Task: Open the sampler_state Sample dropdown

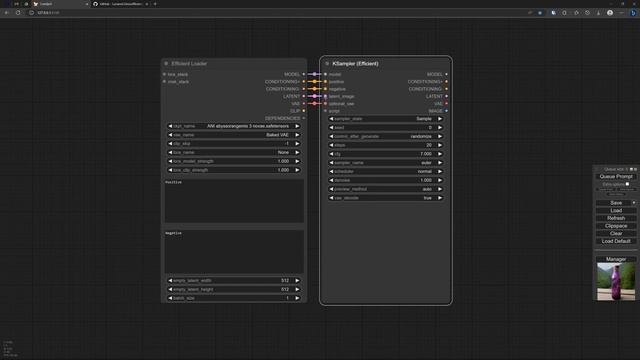Action: [x=386, y=119]
